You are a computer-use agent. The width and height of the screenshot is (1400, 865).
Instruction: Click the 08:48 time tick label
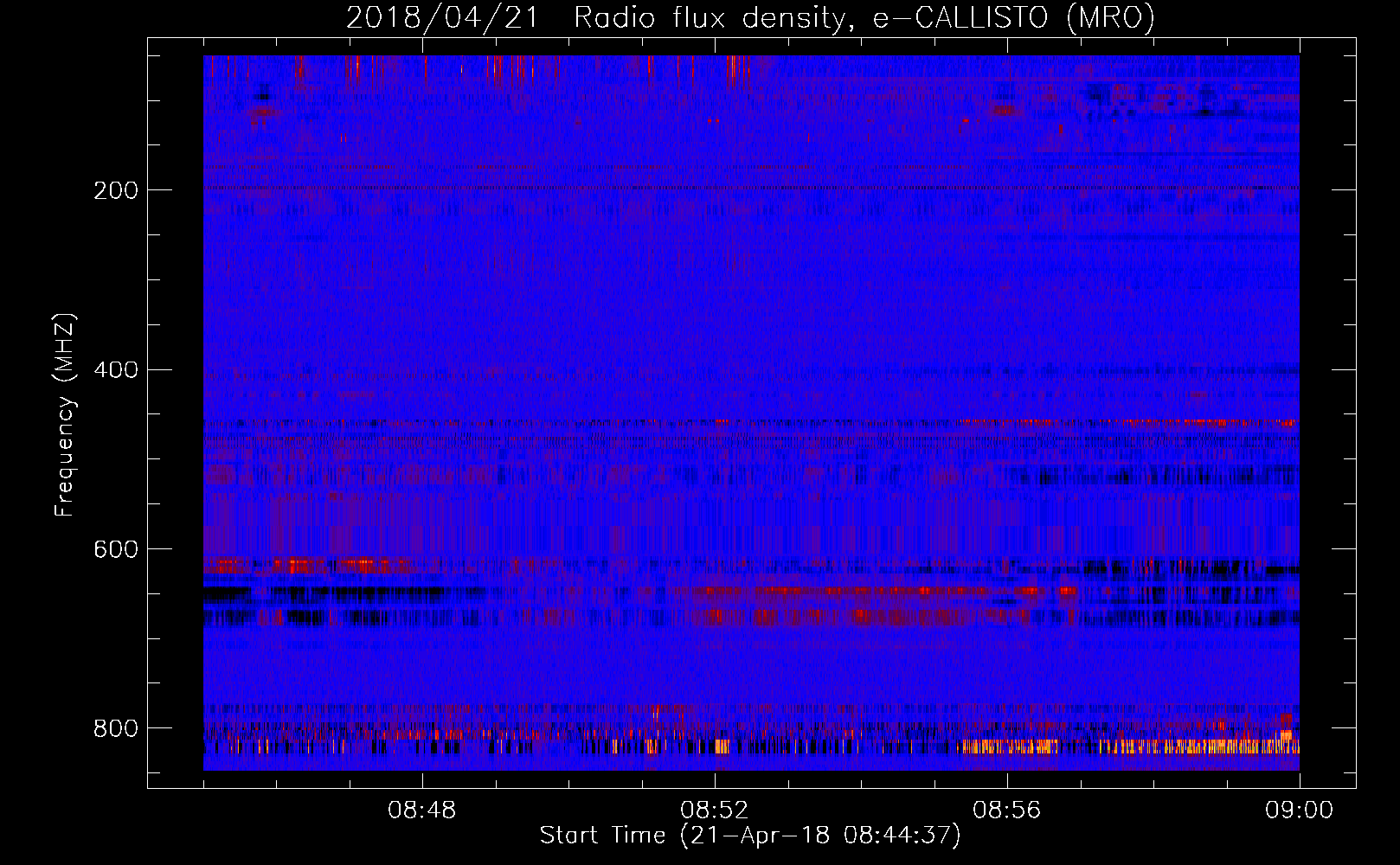422,811
